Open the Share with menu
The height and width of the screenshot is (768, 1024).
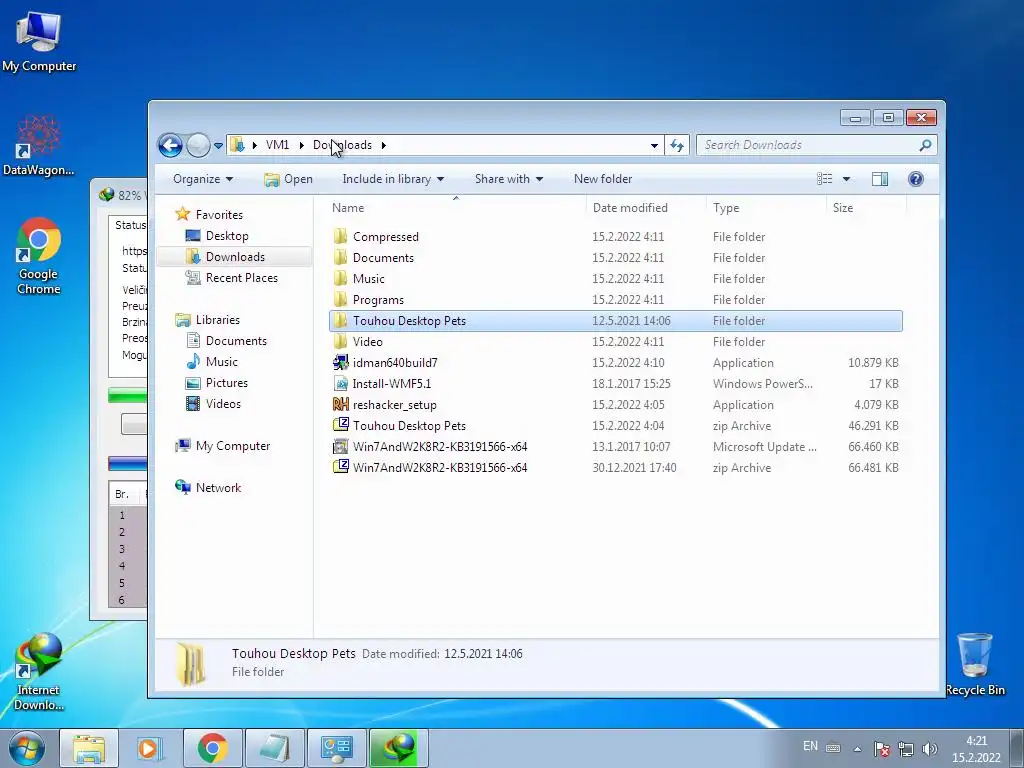tap(509, 179)
